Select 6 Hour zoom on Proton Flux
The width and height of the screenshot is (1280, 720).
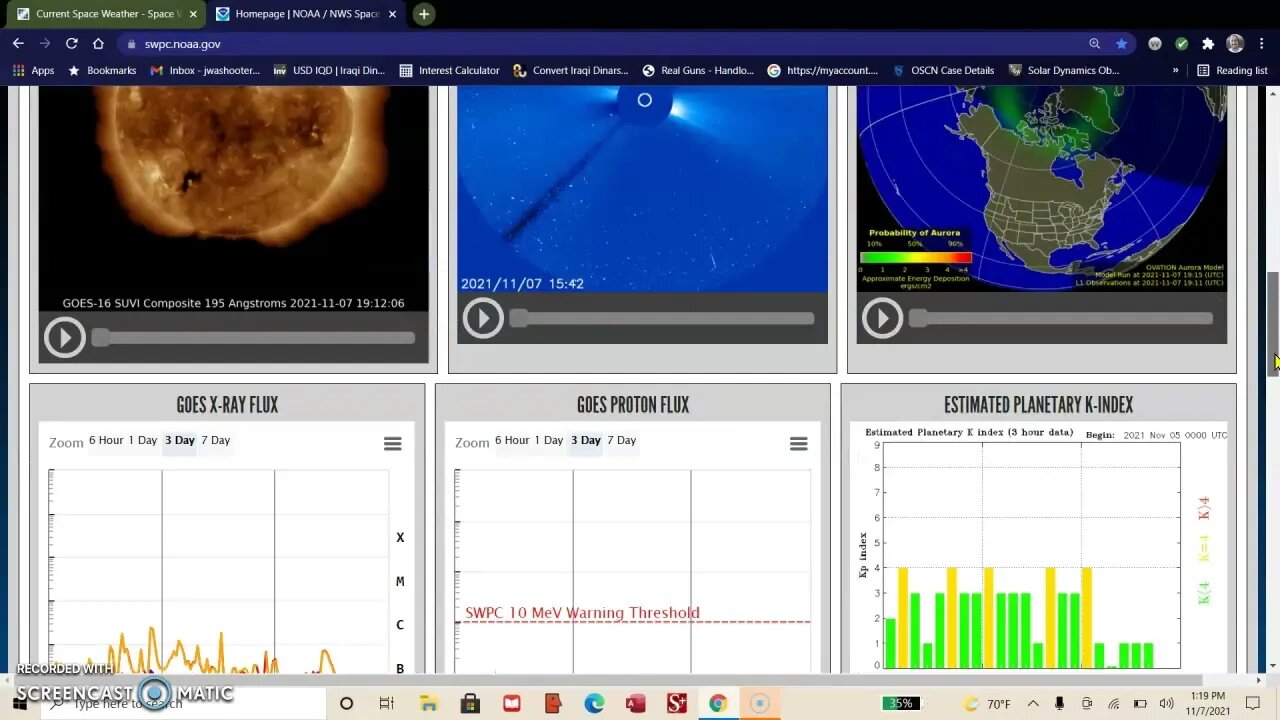pyautogui.click(x=512, y=440)
